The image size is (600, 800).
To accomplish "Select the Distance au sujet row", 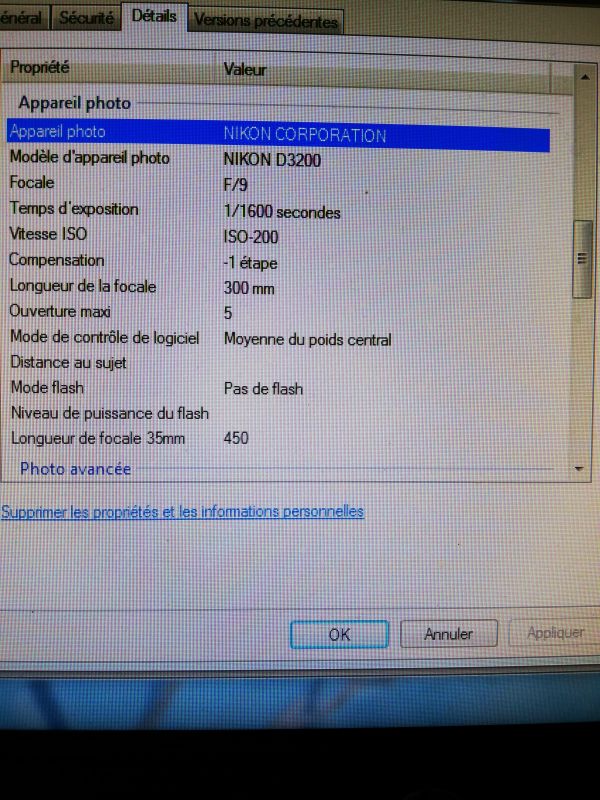I will click(x=278, y=363).
